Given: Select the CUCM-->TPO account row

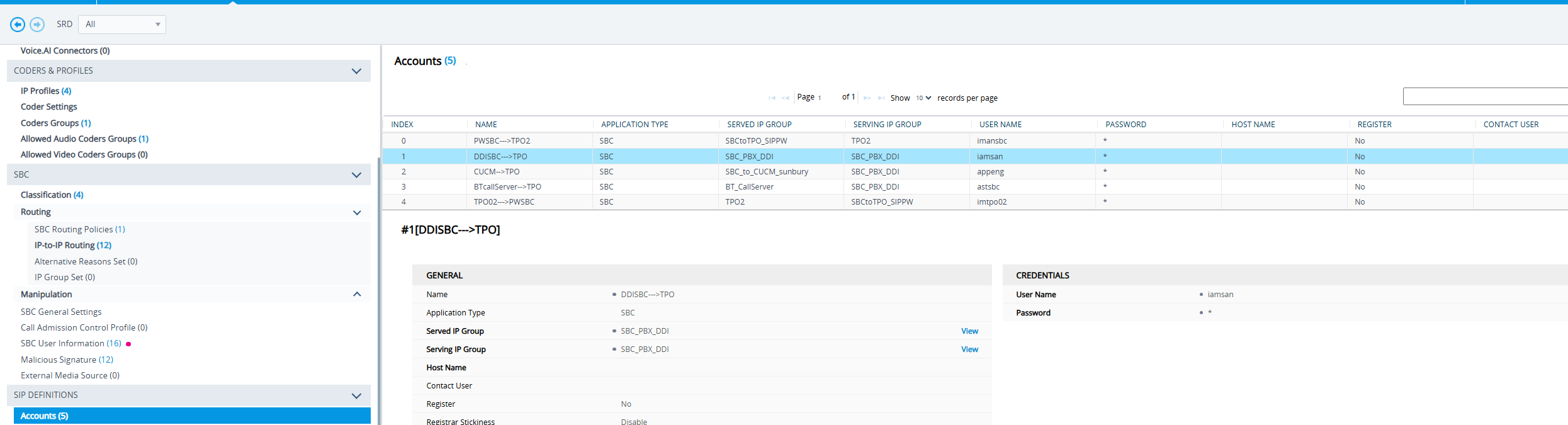Looking at the screenshot, I should (975, 171).
